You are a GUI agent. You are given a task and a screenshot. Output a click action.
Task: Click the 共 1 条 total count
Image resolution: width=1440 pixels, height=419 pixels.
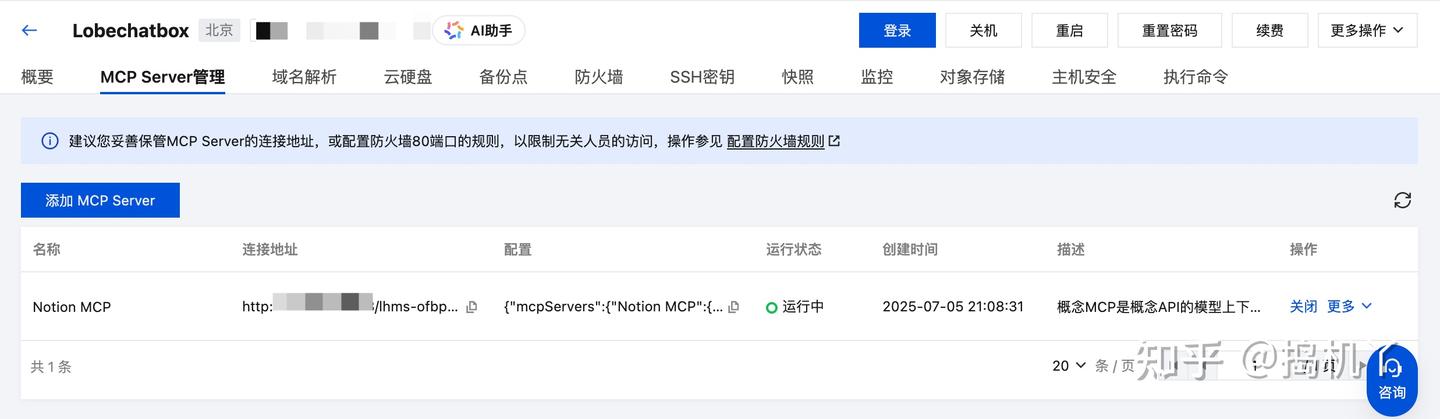click(x=51, y=367)
